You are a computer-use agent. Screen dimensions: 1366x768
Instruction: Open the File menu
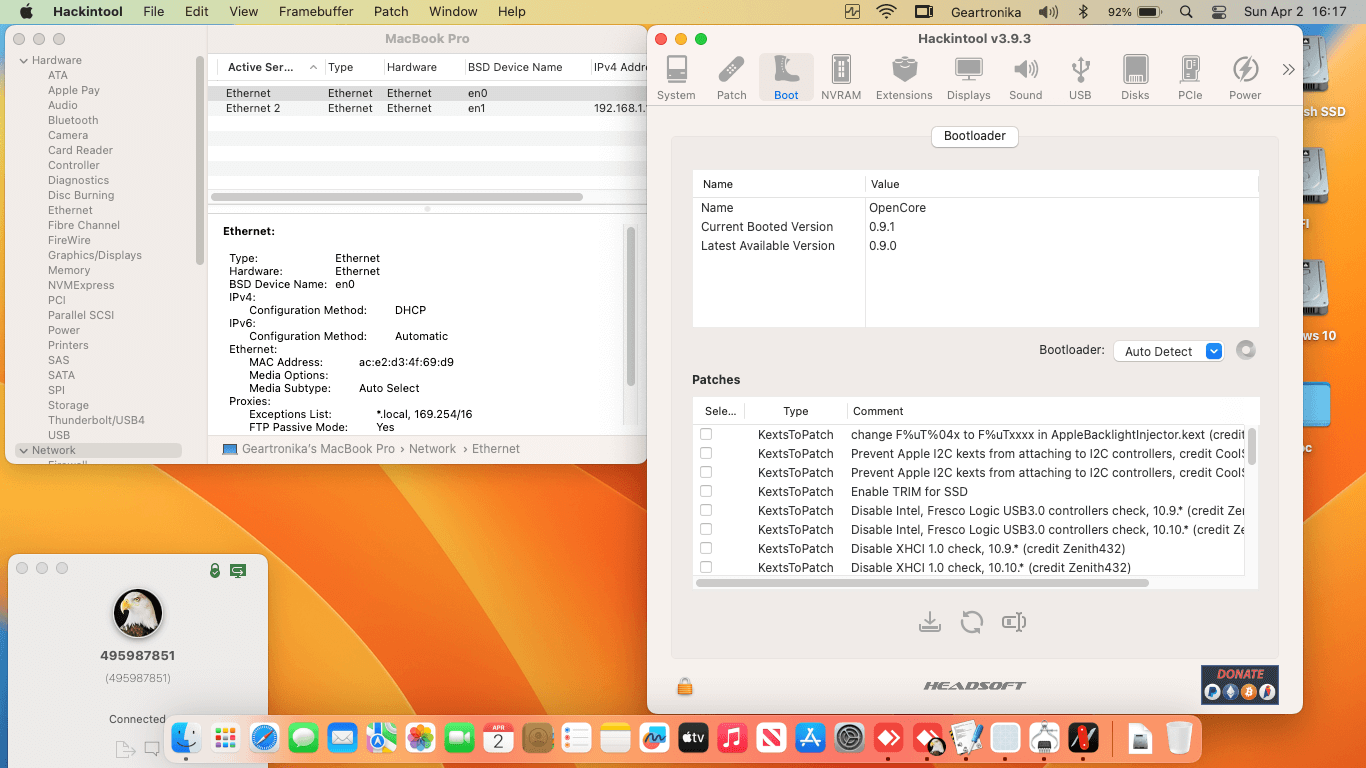[154, 12]
